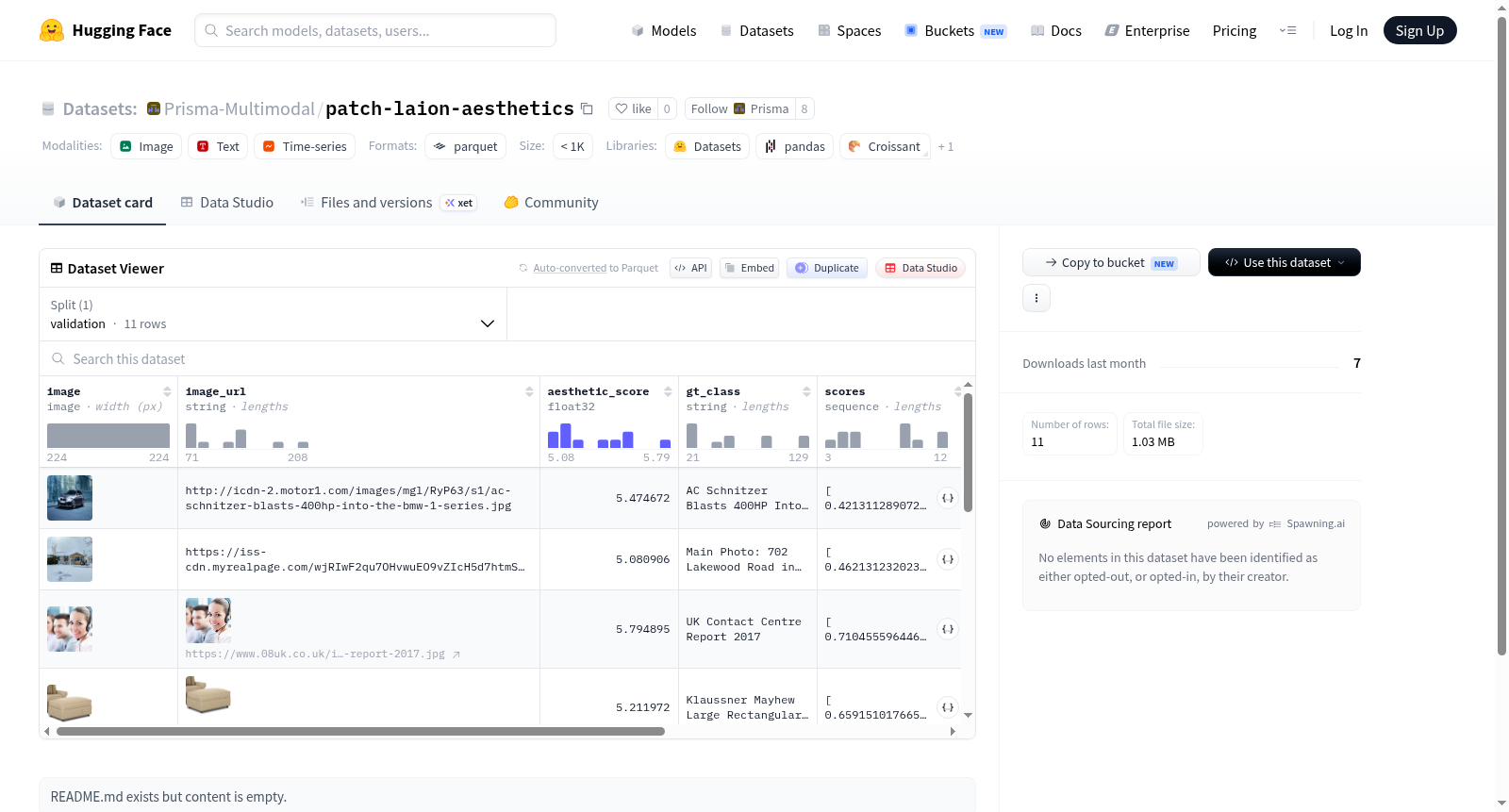Open the Dataset card tab
The image size is (1509, 812).
[x=102, y=203]
